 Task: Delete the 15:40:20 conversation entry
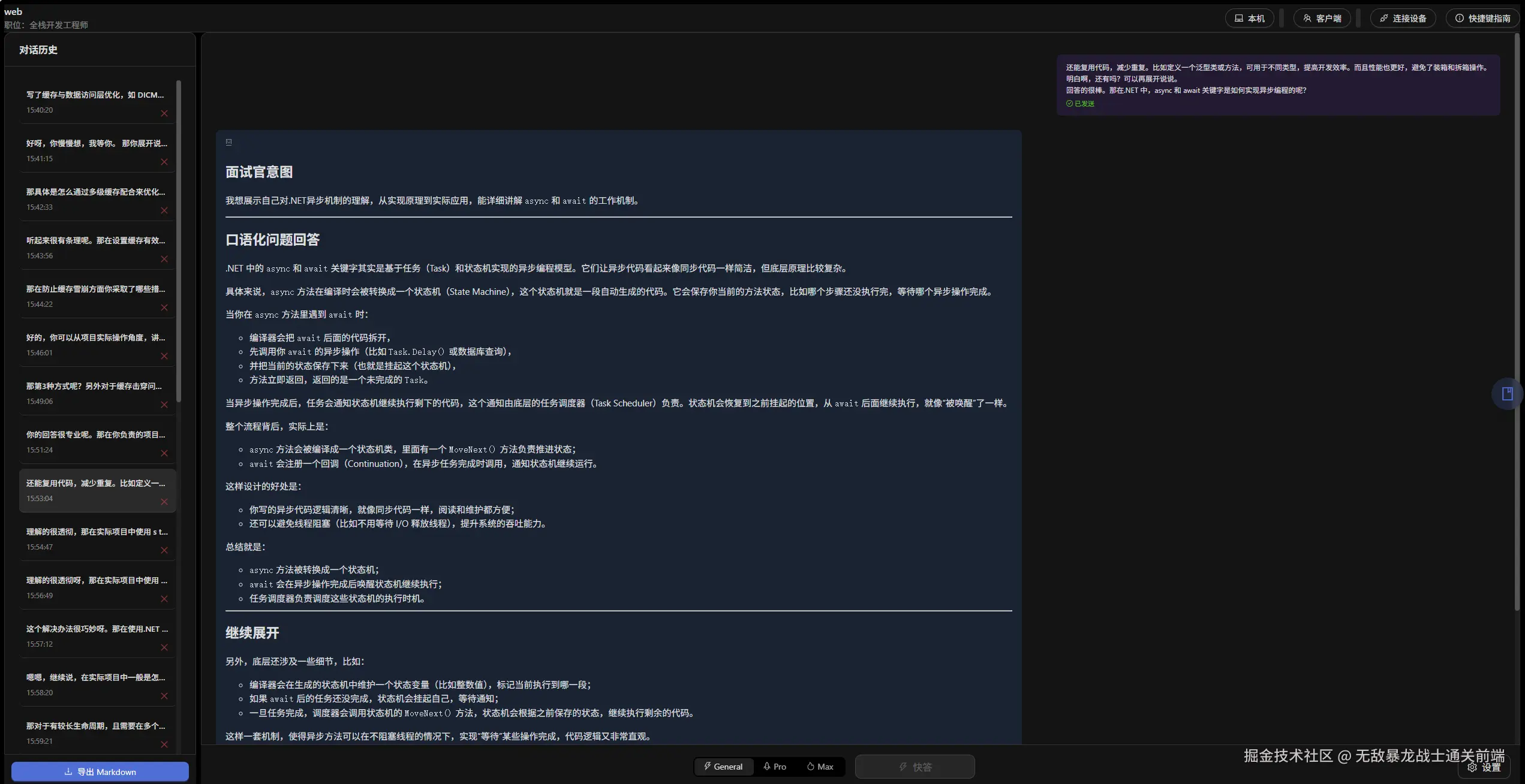pyautogui.click(x=164, y=113)
